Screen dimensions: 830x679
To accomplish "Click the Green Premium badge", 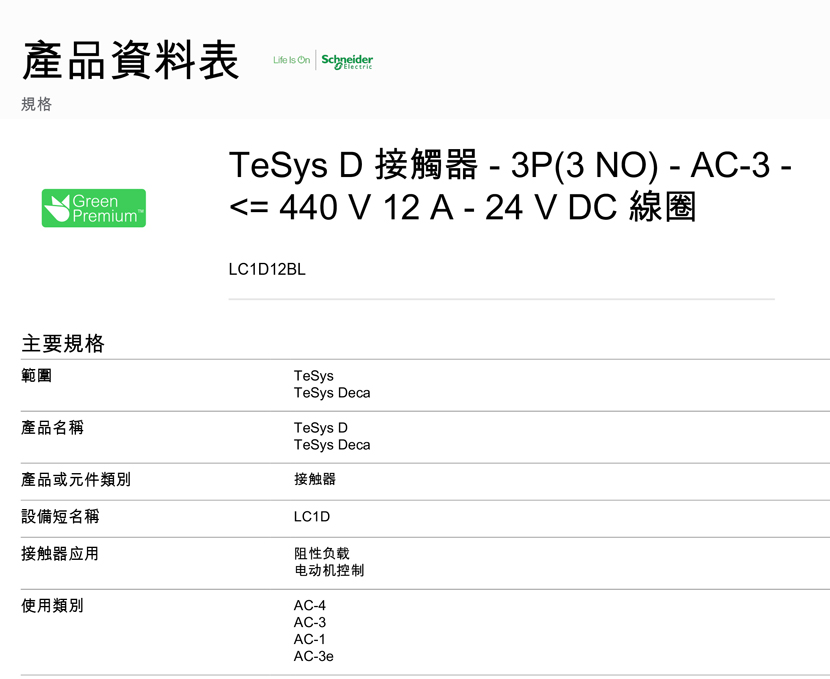I will click(x=94, y=208).
